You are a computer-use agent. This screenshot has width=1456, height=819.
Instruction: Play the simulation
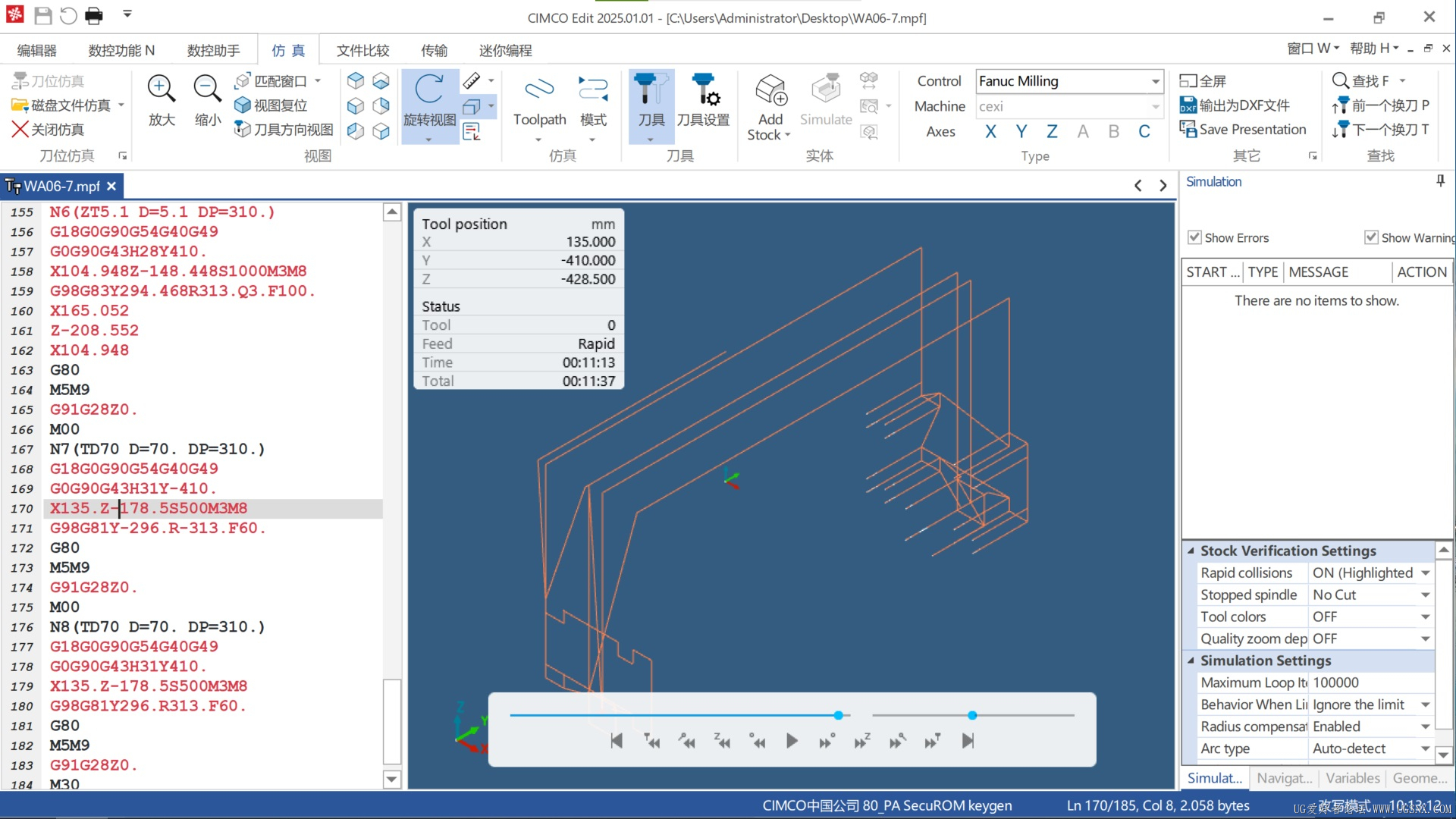792,742
